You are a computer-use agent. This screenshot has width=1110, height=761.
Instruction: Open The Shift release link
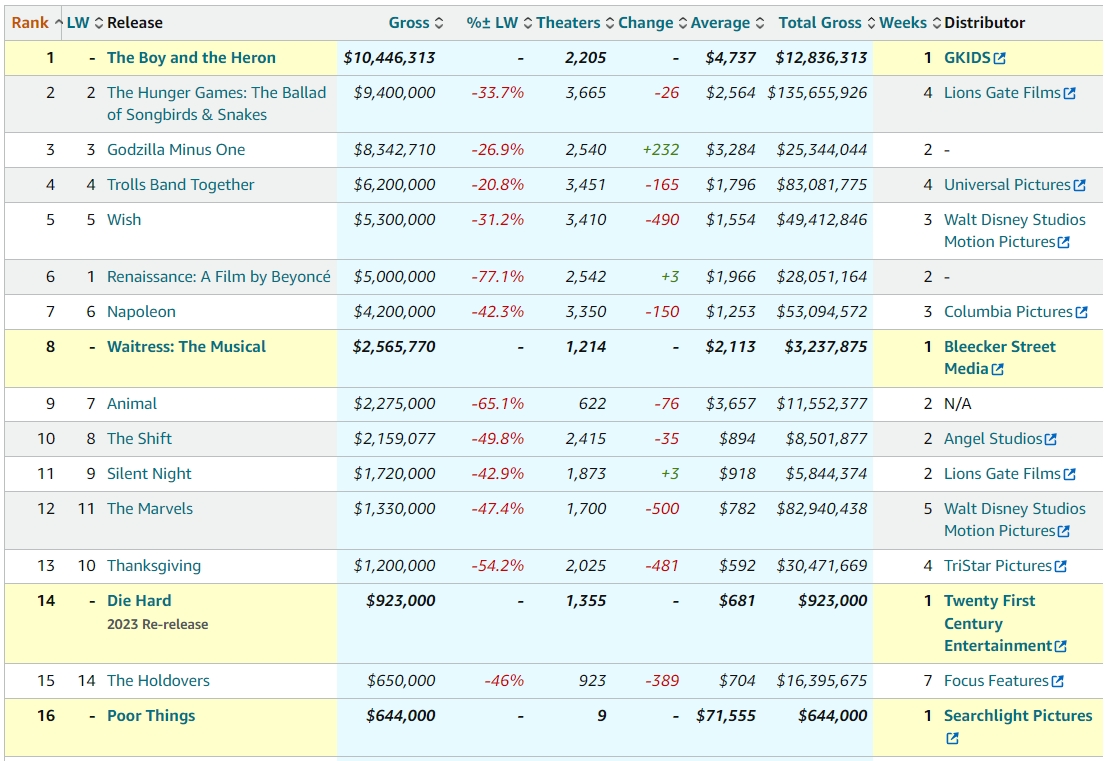click(x=139, y=439)
